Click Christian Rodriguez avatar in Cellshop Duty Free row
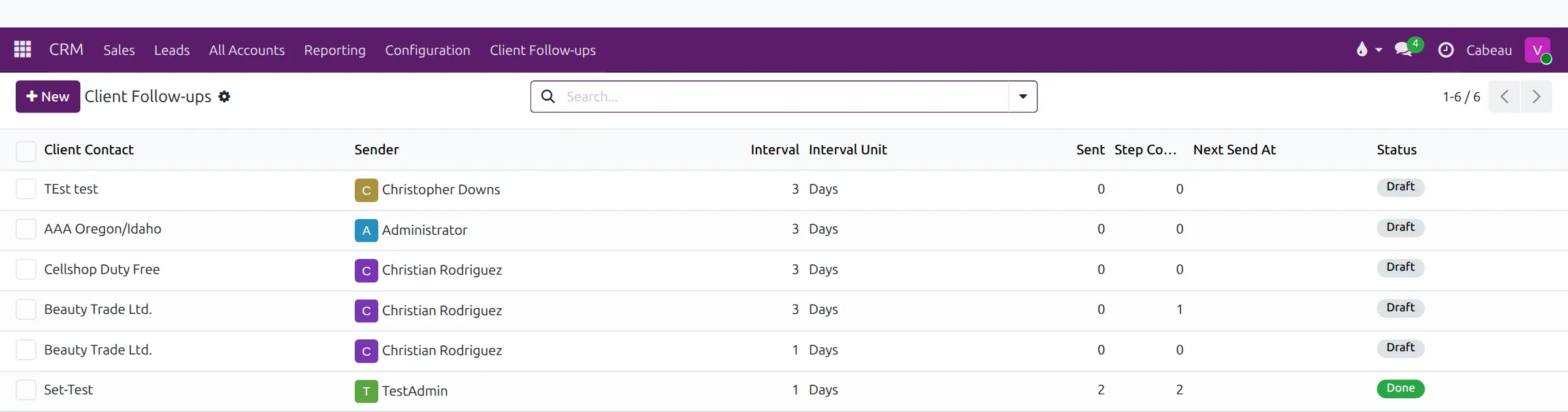 366,270
